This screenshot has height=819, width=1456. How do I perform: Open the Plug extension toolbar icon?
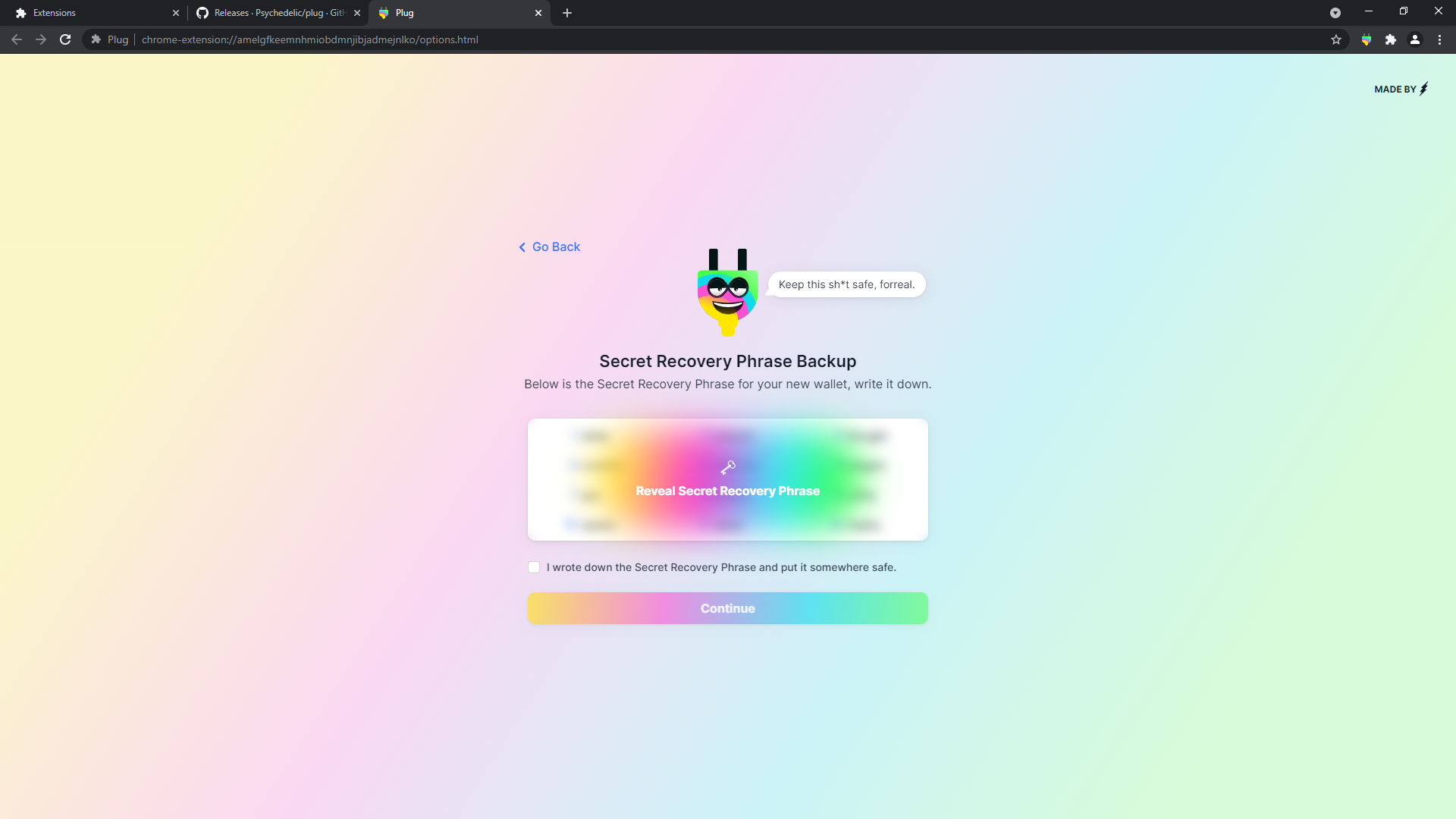[1367, 39]
